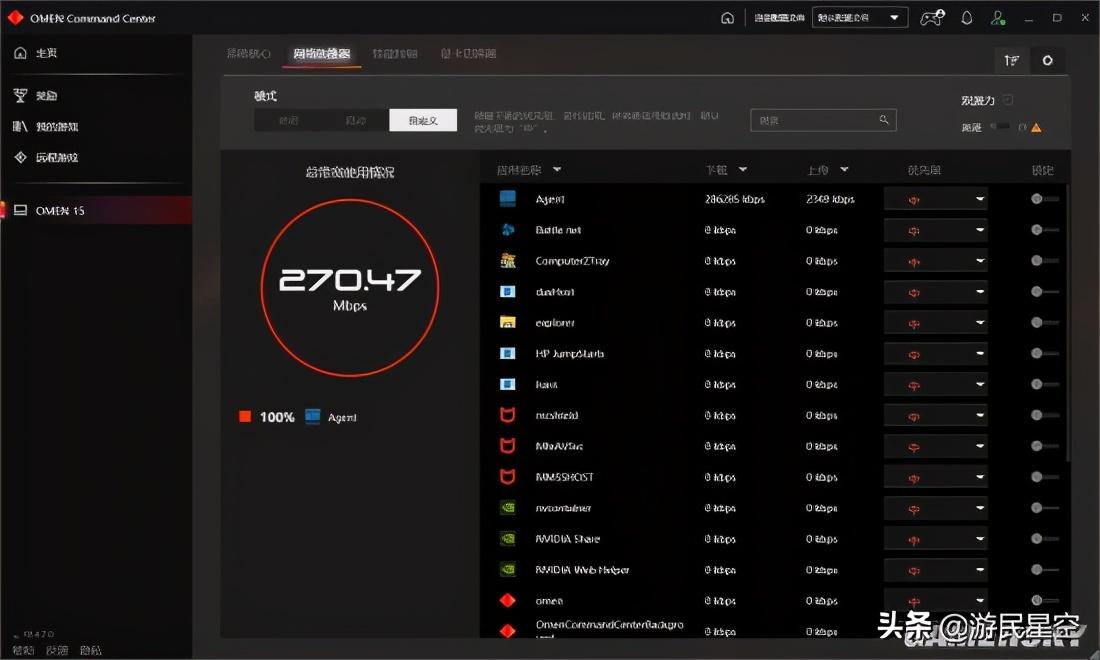The height and width of the screenshot is (660, 1100).
Task: Select the highlighted 自定义 custom mode button
Action: click(423, 120)
